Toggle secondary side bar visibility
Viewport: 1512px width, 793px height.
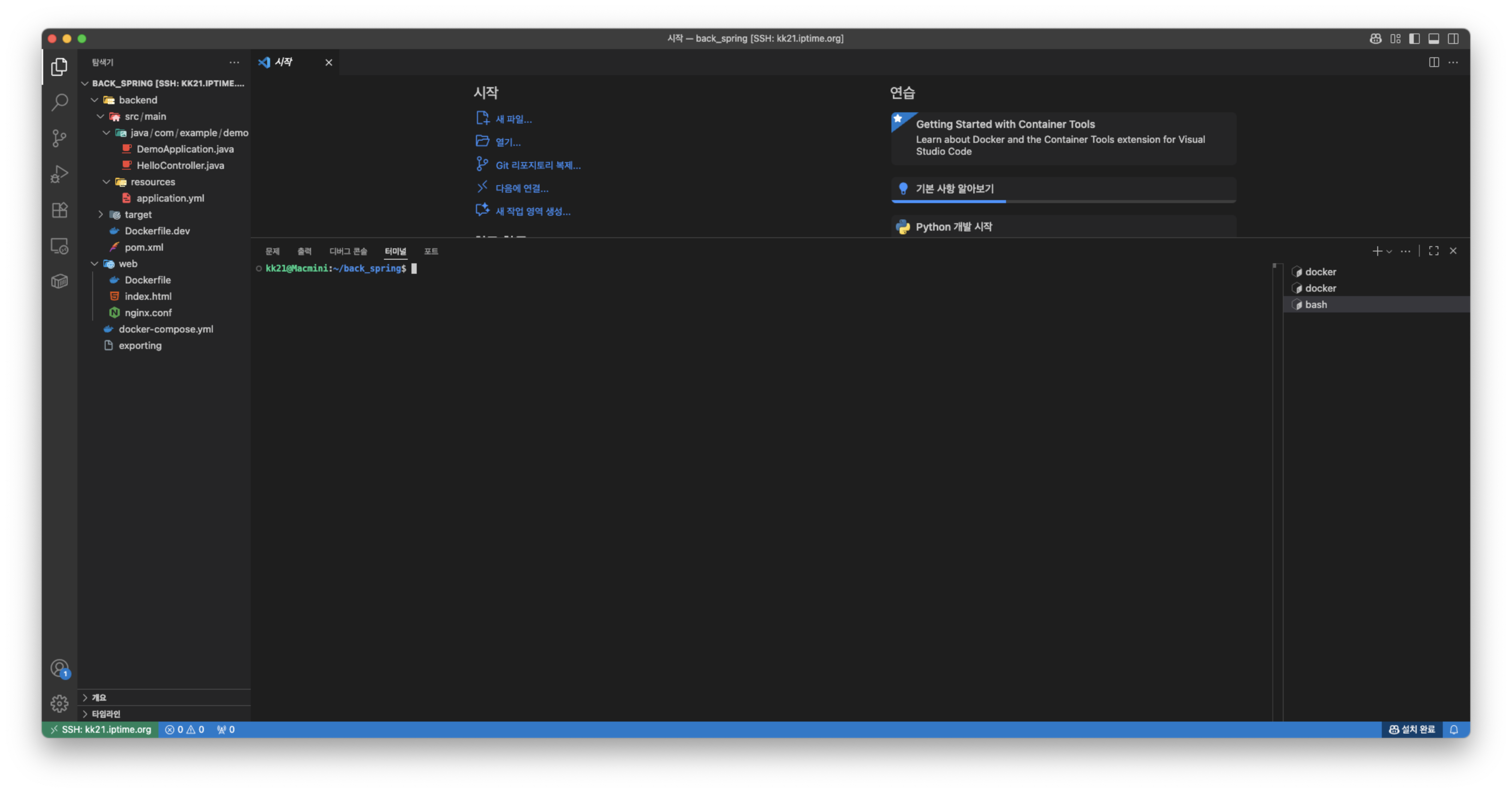pyautogui.click(x=1453, y=39)
